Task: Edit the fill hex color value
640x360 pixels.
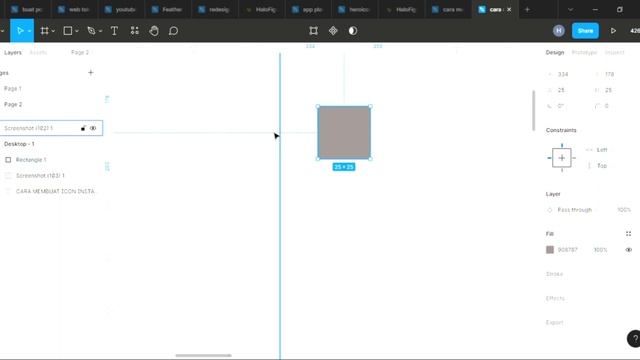Action: 567,250
